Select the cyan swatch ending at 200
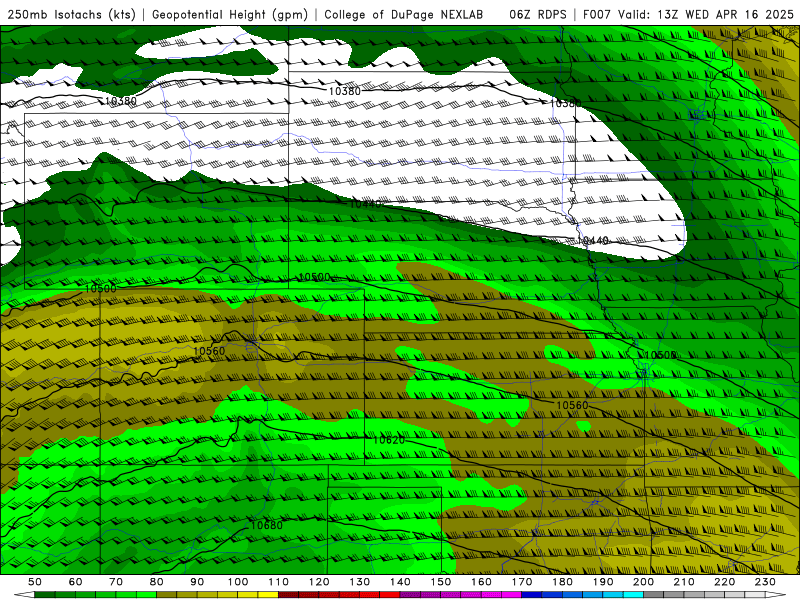 tap(633, 594)
